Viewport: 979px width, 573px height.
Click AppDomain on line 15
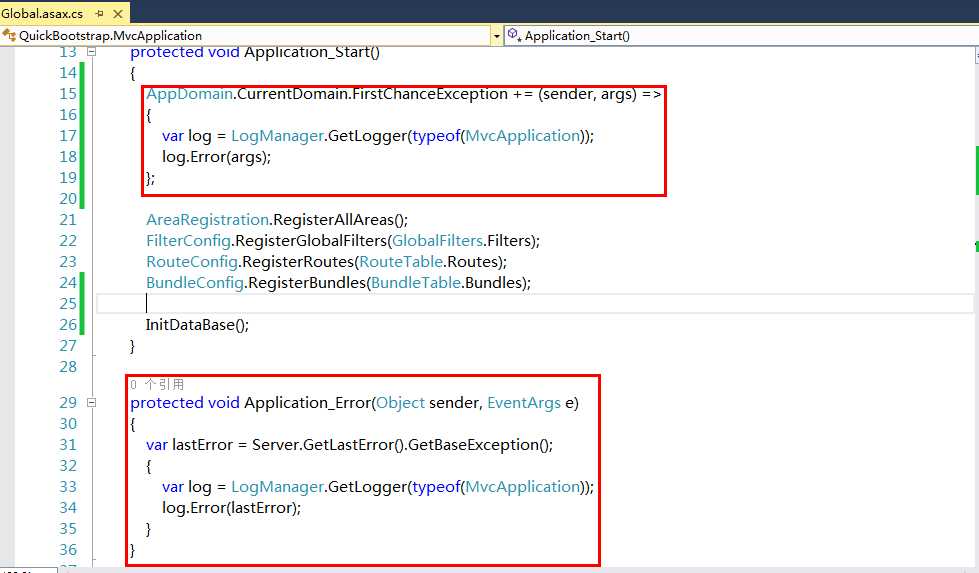pos(189,94)
